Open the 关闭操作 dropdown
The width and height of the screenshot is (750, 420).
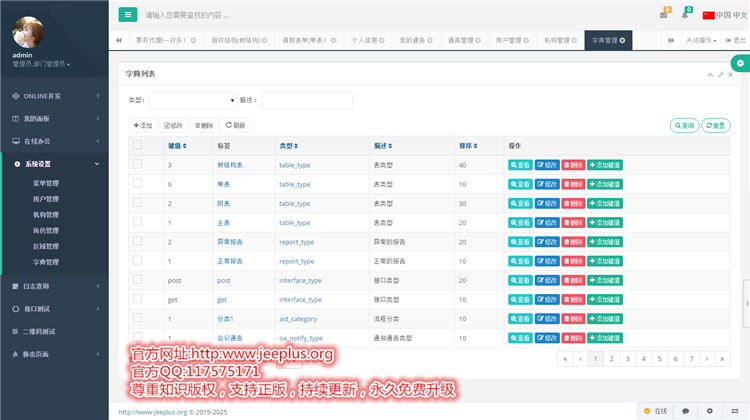click(701, 41)
